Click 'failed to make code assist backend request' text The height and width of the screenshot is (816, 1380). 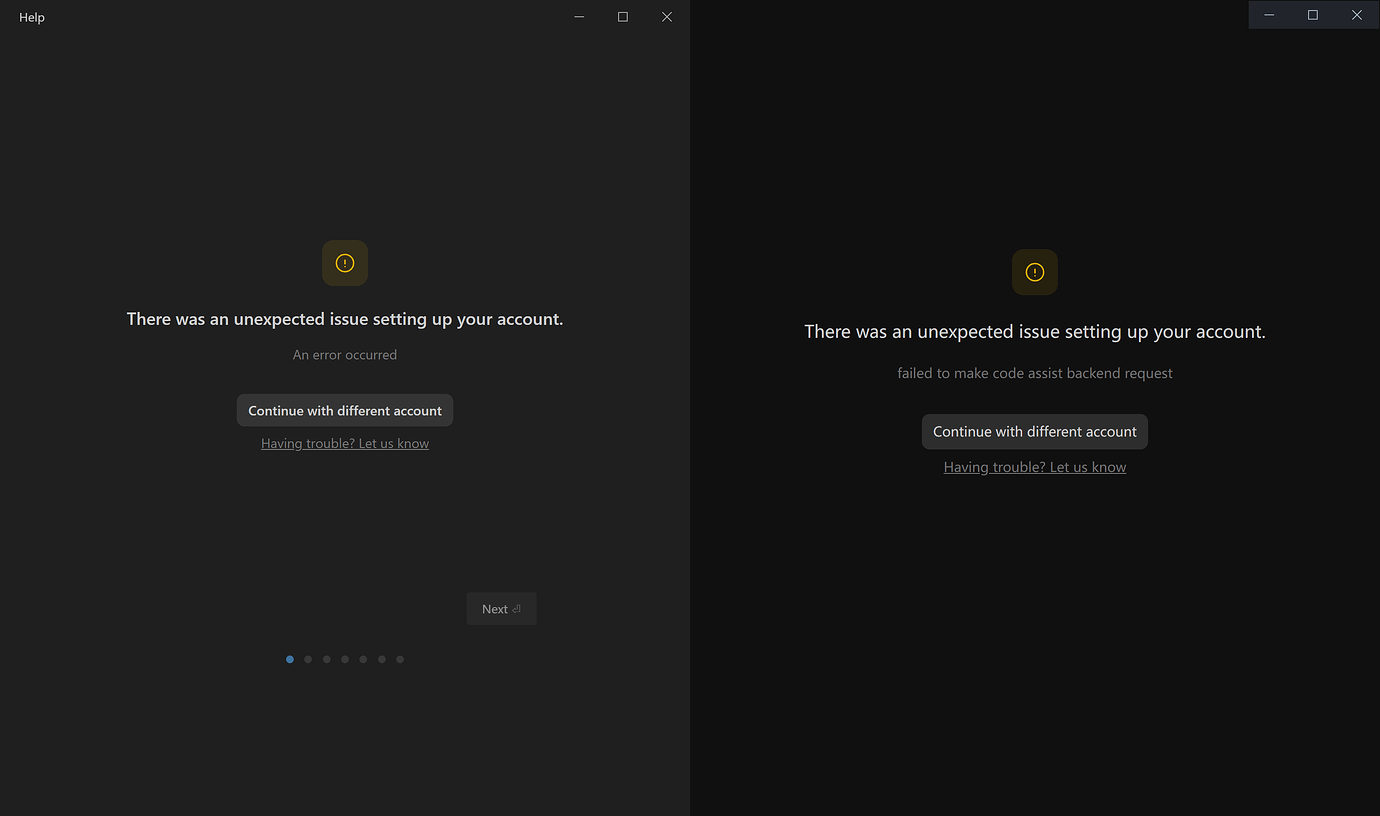click(x=1035, y=373)
